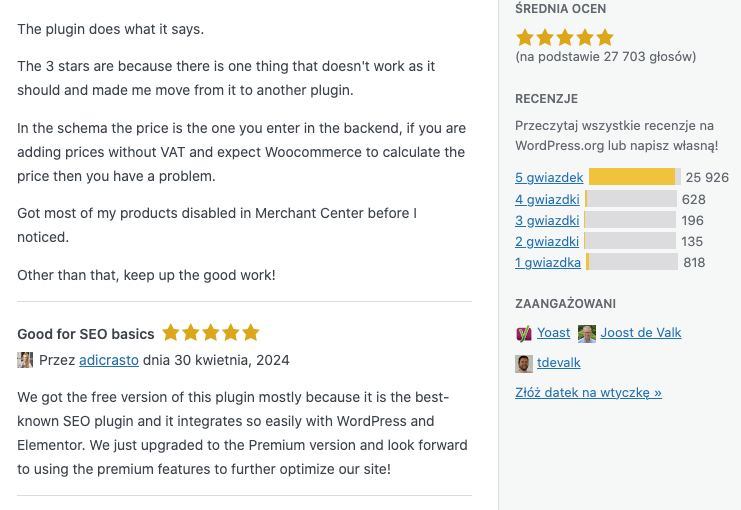This screenshot has height=510, width=741.
Task: Click the 4-star rating bar
Action: [632, 199]
